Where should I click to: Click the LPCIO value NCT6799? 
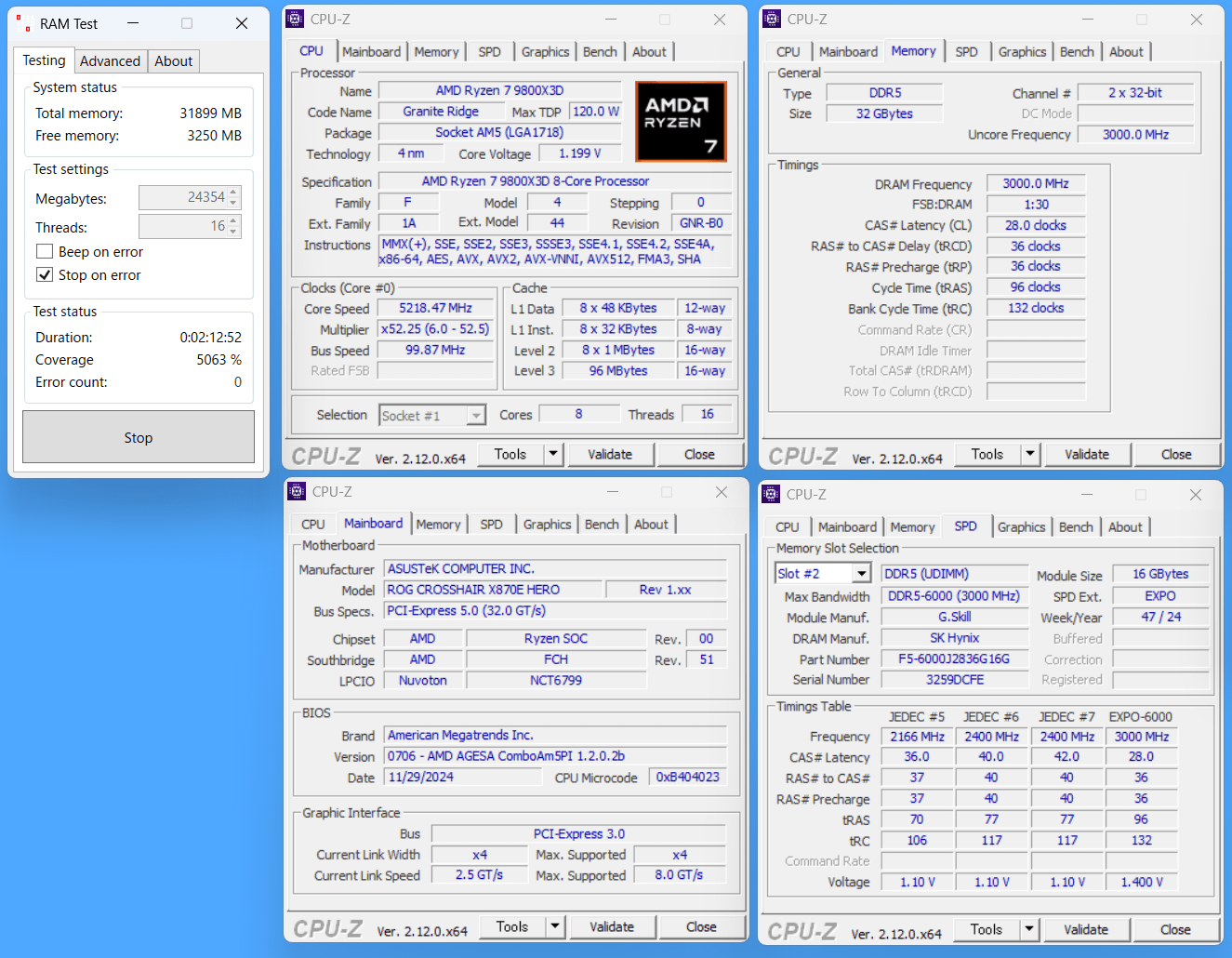coord(556,680)
